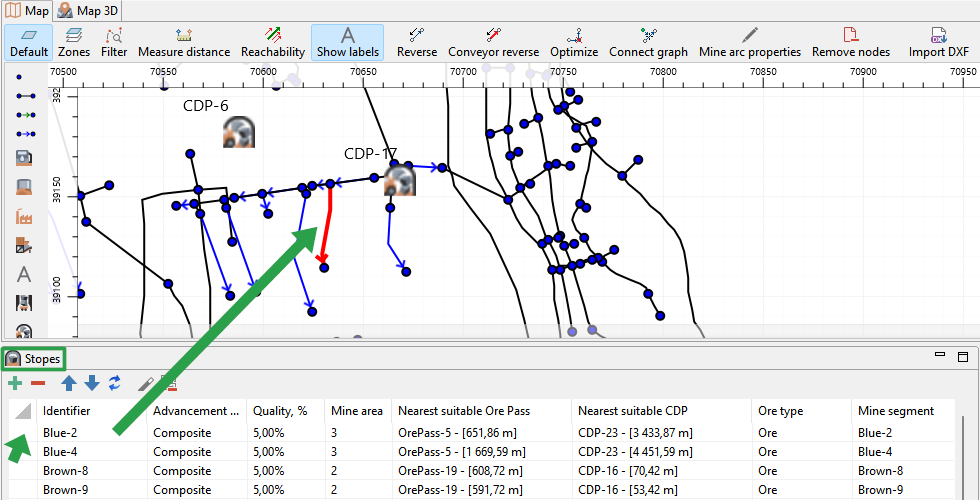Select the ore stockpile bin sidebar icon
Image resolution: width=980 pixels, height=500 pixels.
(x=24, y=187)
